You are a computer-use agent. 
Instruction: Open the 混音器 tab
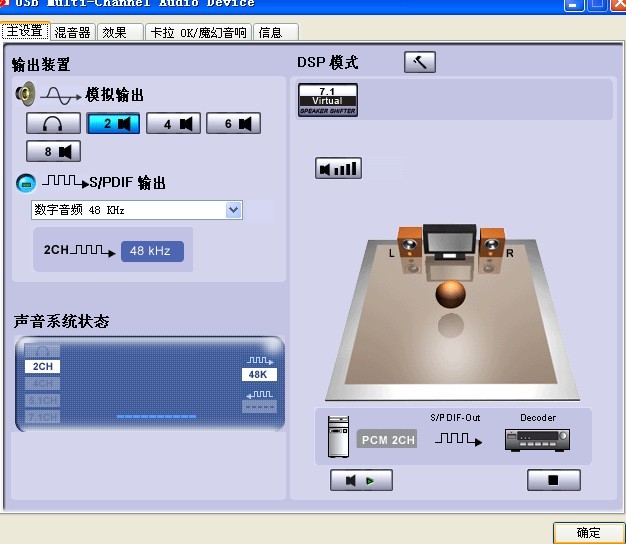tap(72, 32)
